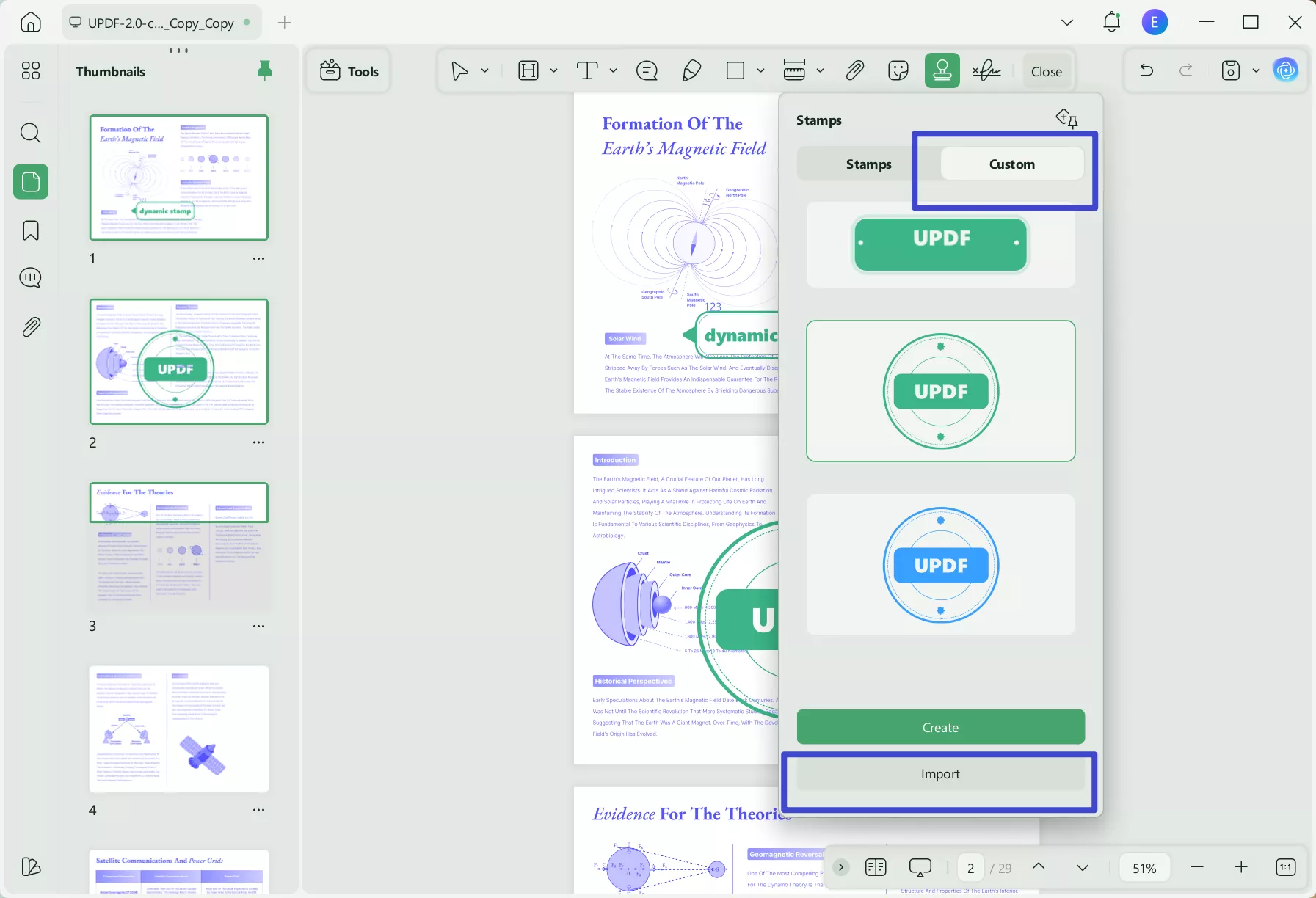Redo the last action

(1186, 70)
